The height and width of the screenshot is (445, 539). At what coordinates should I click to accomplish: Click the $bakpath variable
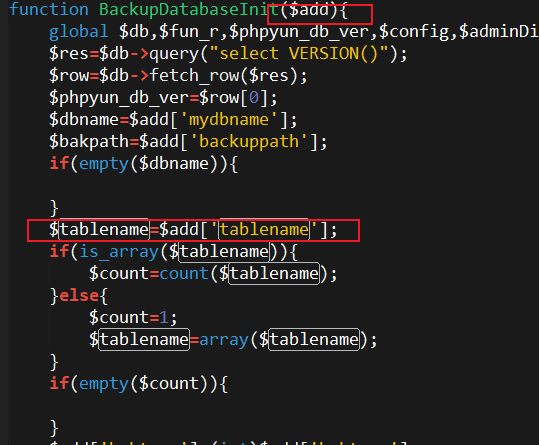(x=89, y=142)
